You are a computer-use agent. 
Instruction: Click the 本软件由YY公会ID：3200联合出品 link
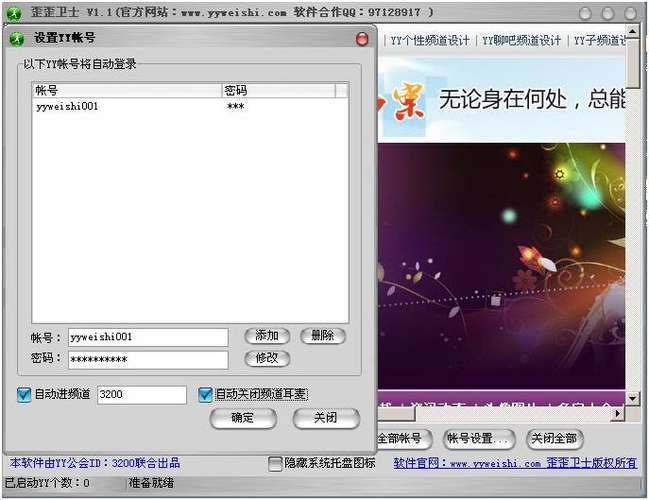coord(95,463)
